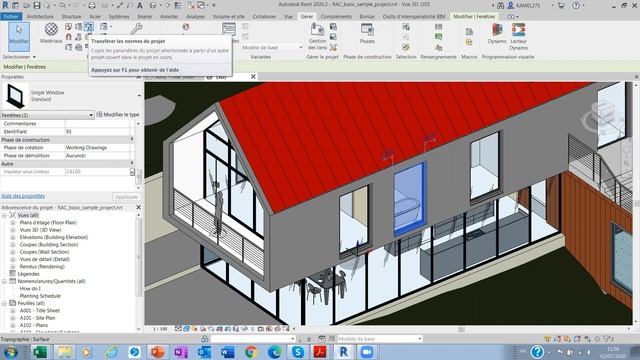Image resolution: width=640 pixels, height=360 pixels.
Task: Open the wrench additional settings tool
Action: click(136, 28)
